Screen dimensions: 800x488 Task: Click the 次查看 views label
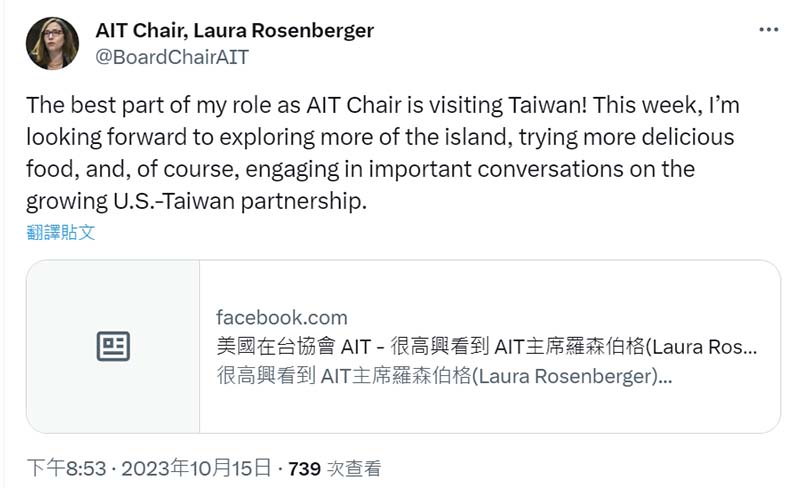pos(353,467)
